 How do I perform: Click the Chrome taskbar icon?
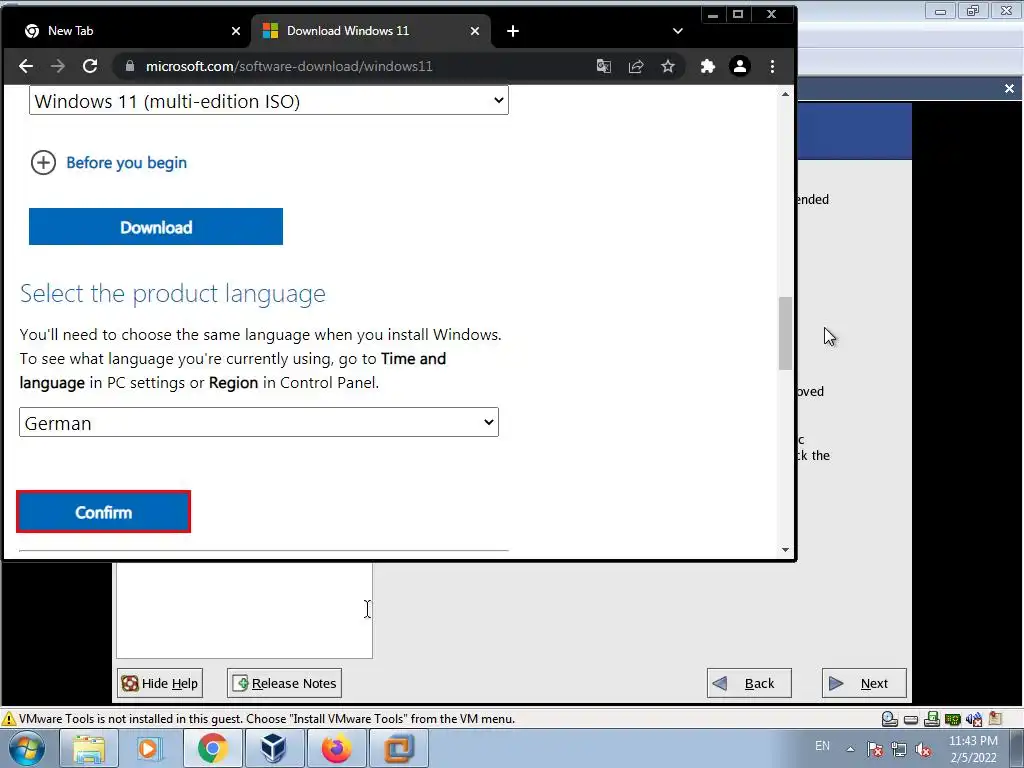pyautogui.click(x=212, y=748)
